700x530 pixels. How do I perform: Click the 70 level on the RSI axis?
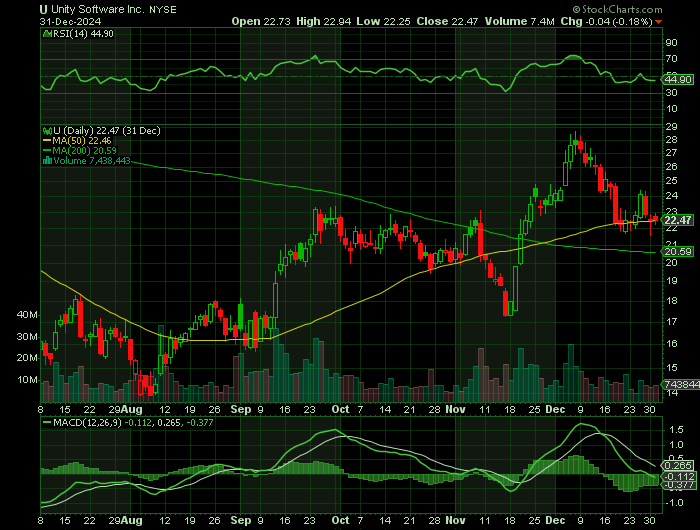pos(671,59)
